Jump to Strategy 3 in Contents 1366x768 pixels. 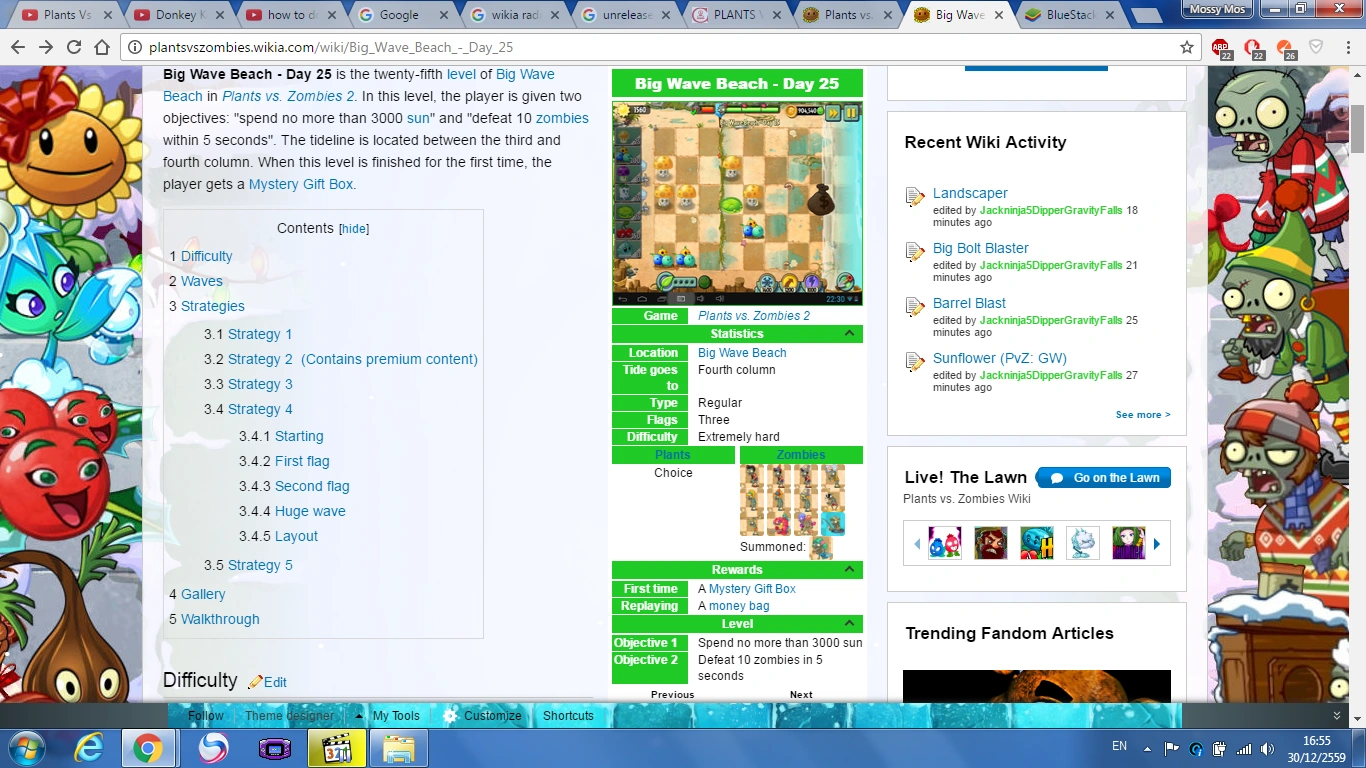click(260, 384)
